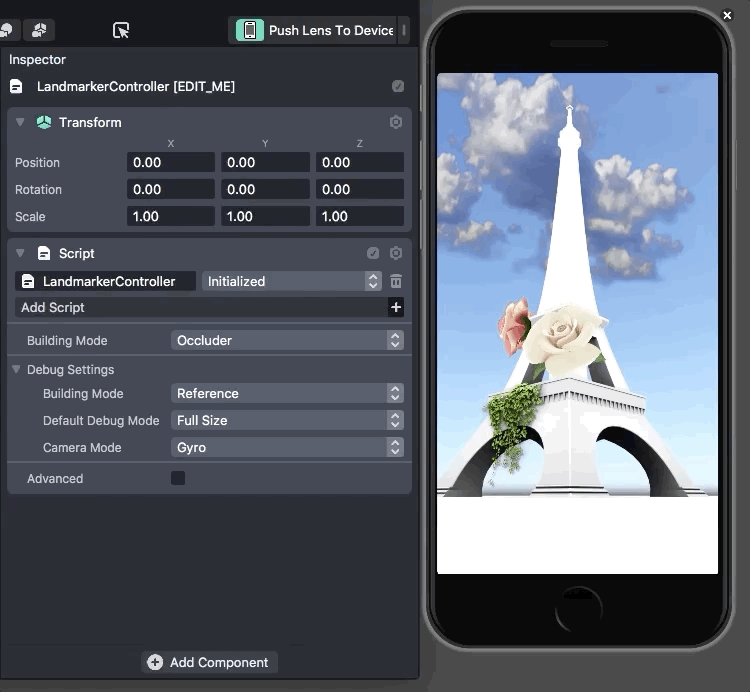The width and height of the screenshot is (750, 692).
Task: Delete the LandmarkerController script with trash icon
Action: (x=396, y=282)
